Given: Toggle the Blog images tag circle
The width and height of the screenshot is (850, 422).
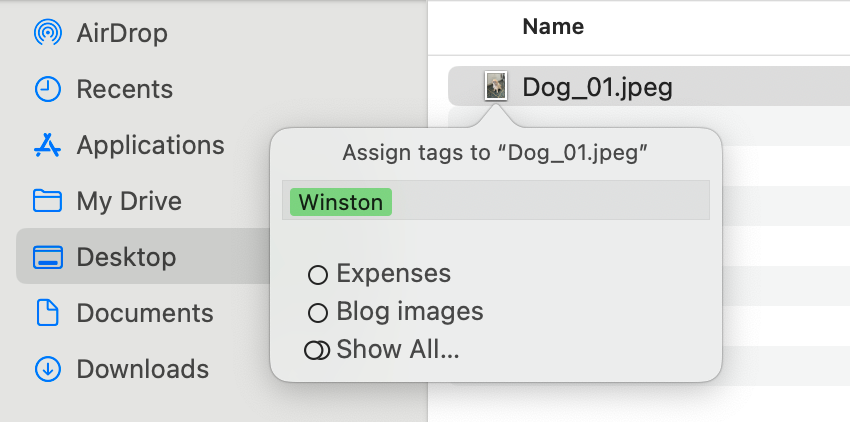Looking at the screenshot, I should 318,313.
